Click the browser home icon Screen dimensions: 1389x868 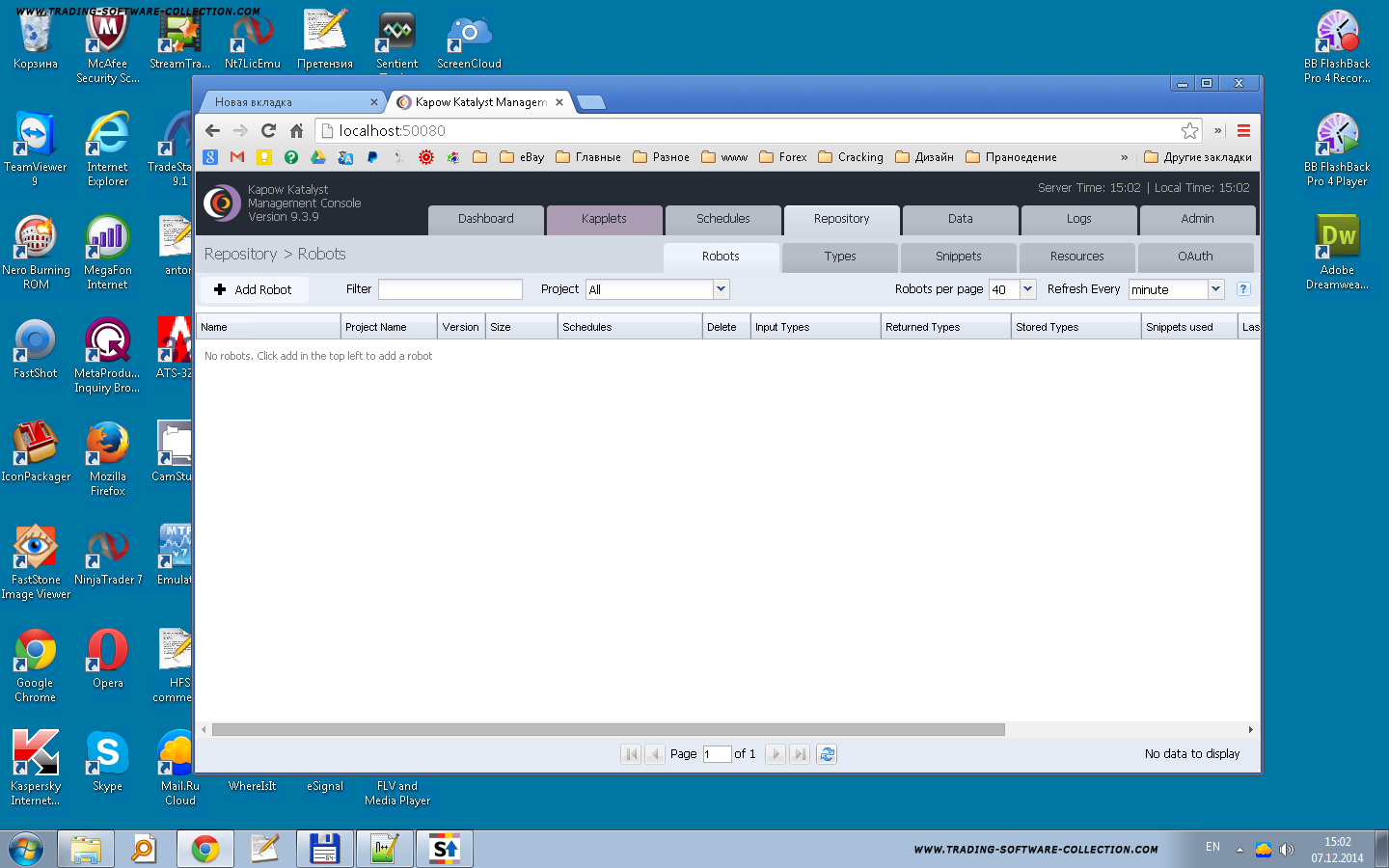pos(297,131)
